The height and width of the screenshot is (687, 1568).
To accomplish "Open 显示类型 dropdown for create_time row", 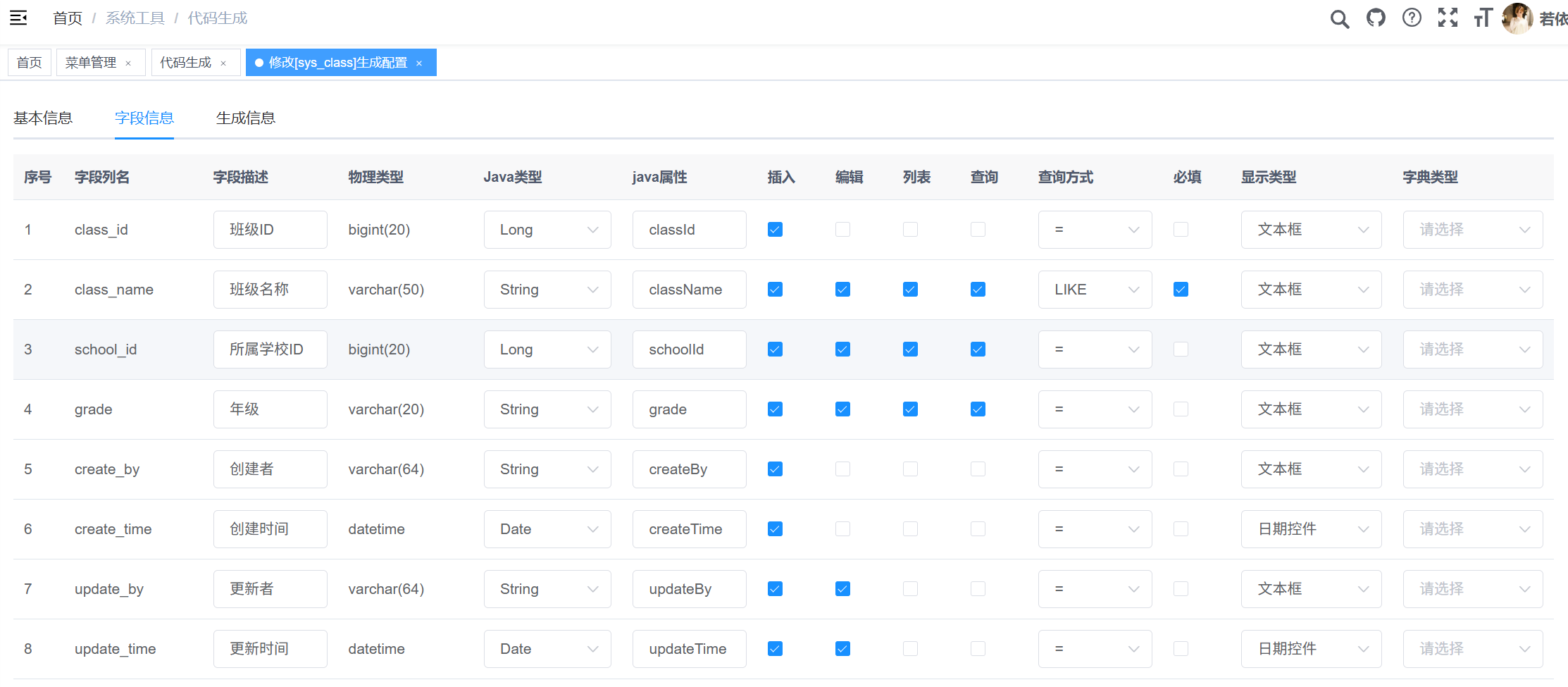I will coord(1311,528).
